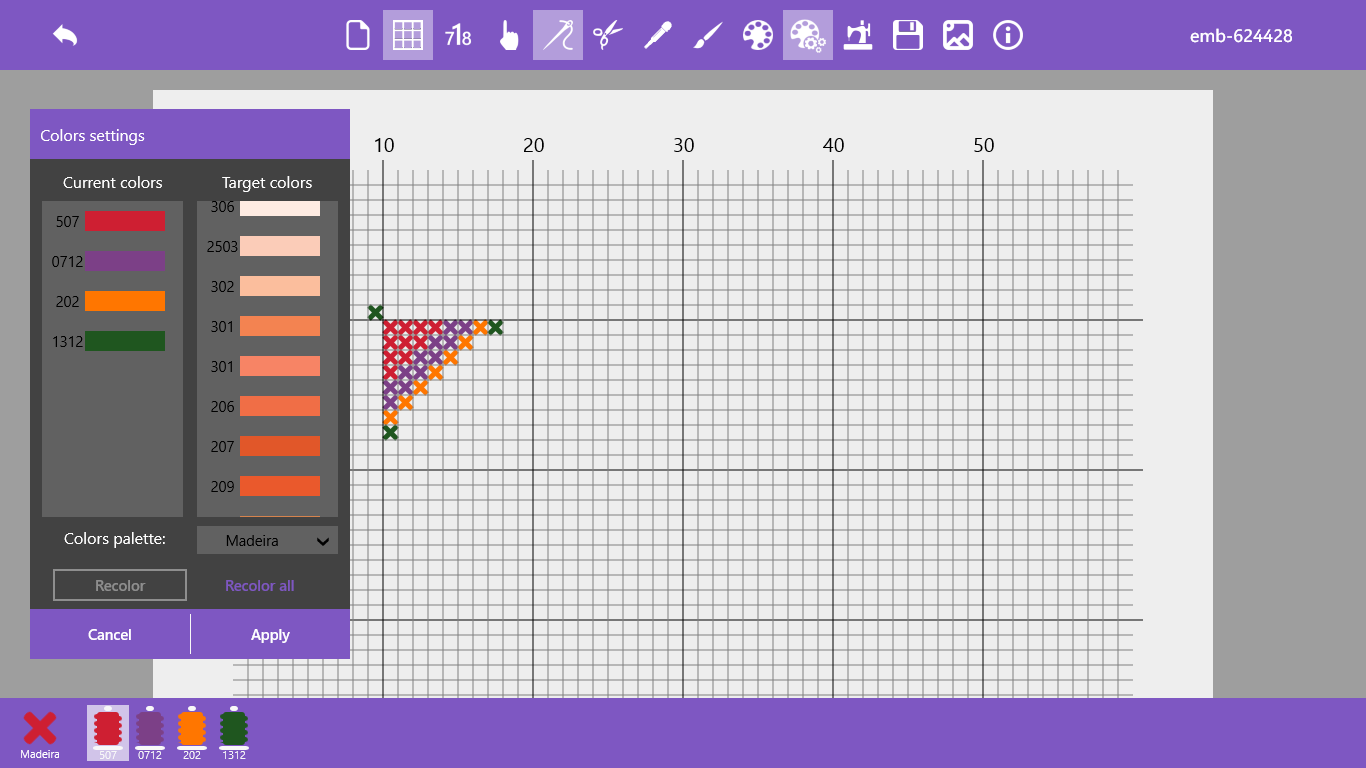This screenshot has height=768, width=1366.
Task: Open the image import icon
Action: click(x=957, y=36)
